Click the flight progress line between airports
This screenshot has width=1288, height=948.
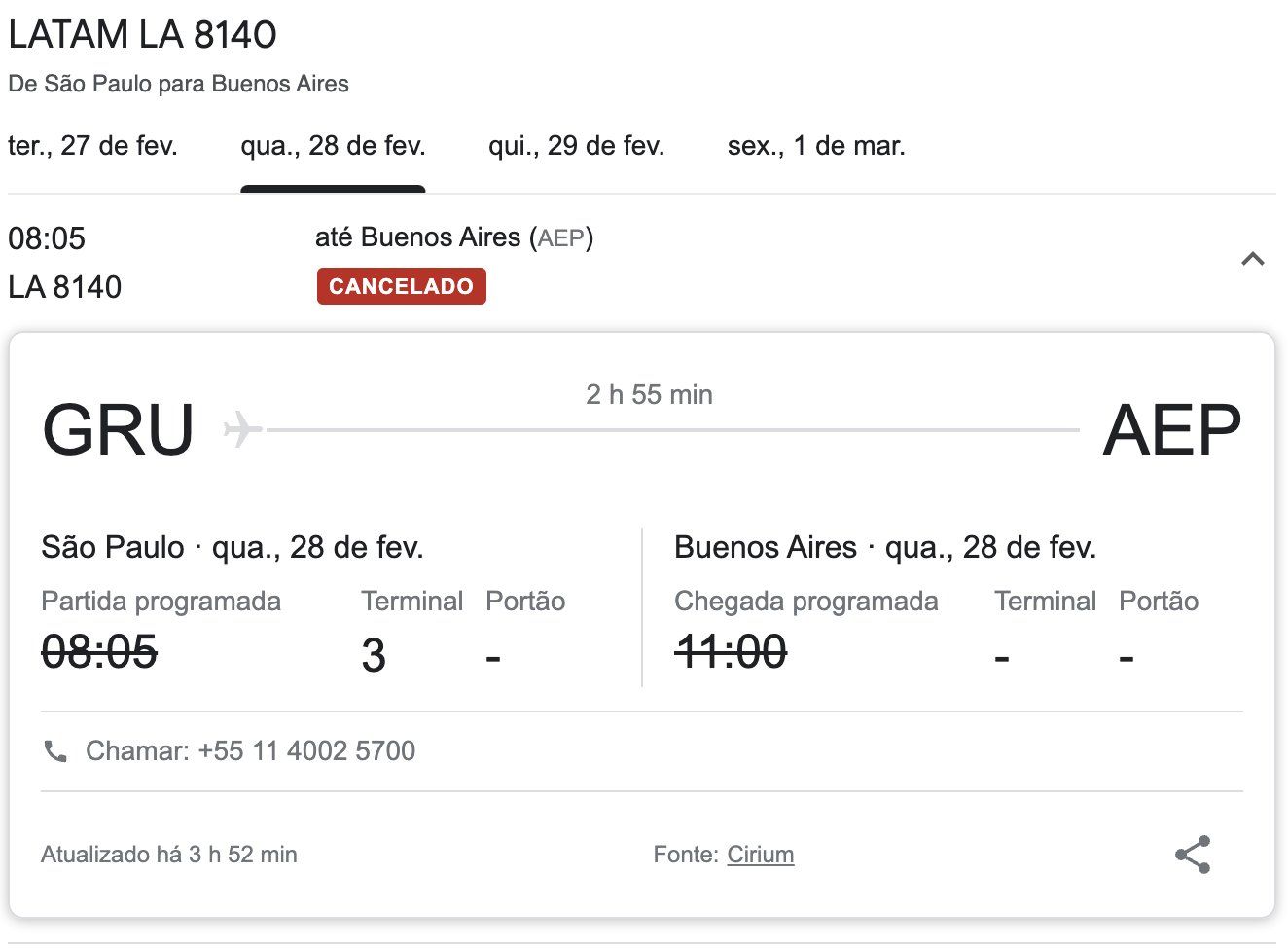click(672, 429)
